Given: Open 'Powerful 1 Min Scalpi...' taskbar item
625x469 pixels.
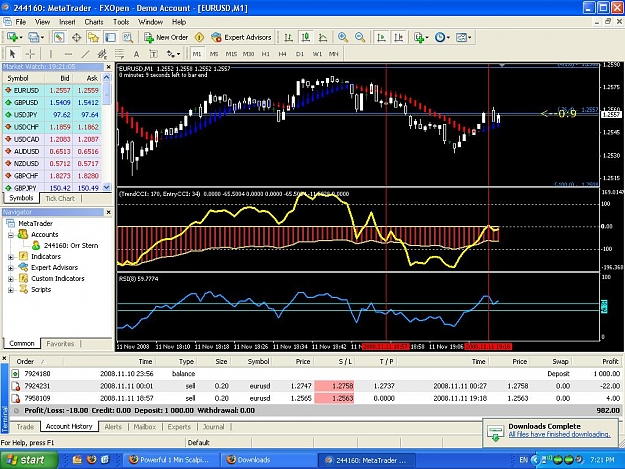Looking at the screenshot, I should coord(171,460).
